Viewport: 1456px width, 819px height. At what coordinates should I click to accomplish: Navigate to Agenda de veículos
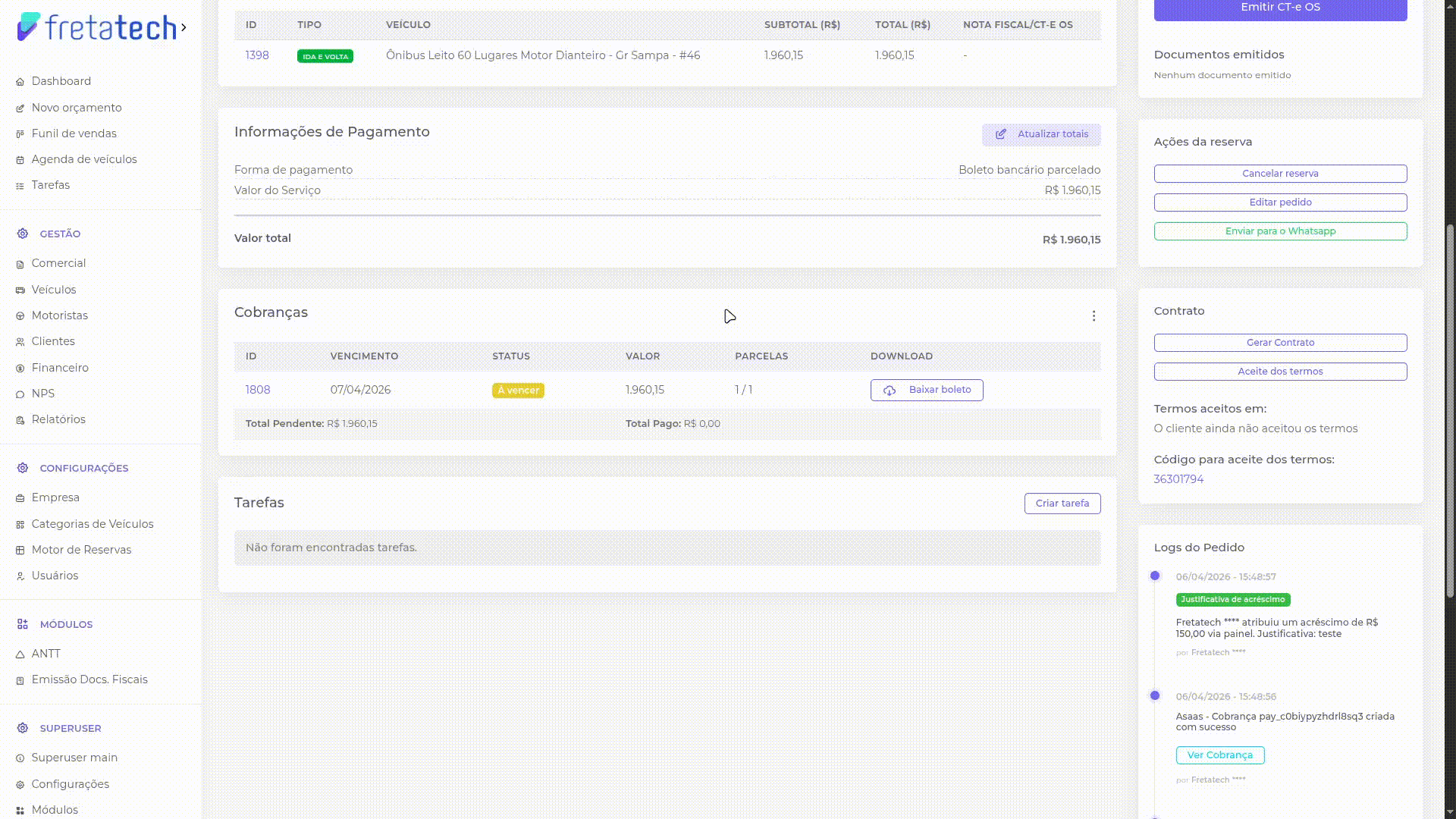84,159
